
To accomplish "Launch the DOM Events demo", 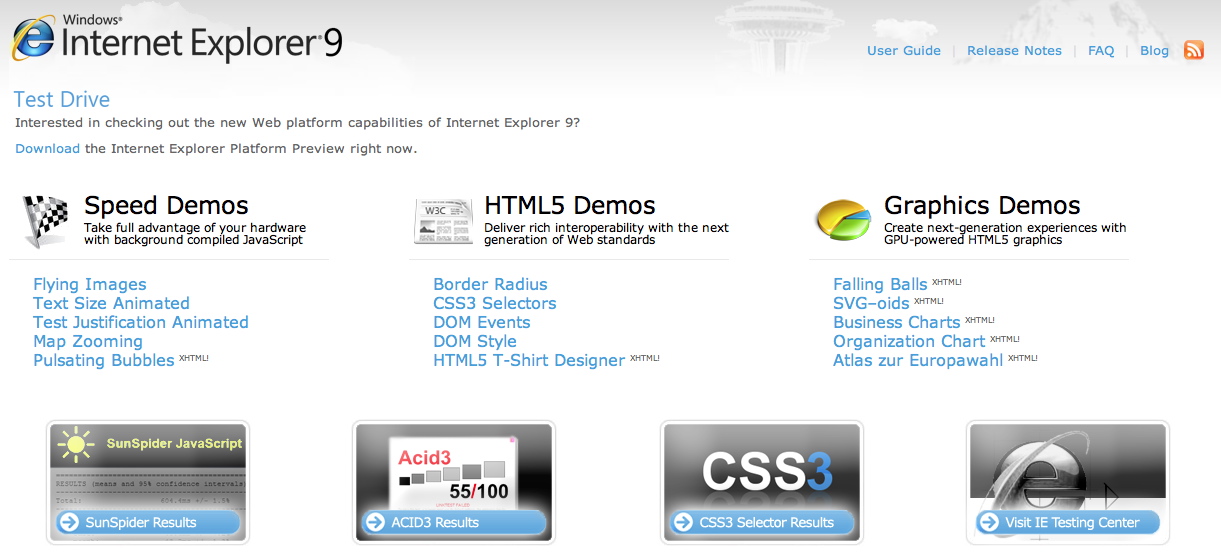I will coord(482,322).
